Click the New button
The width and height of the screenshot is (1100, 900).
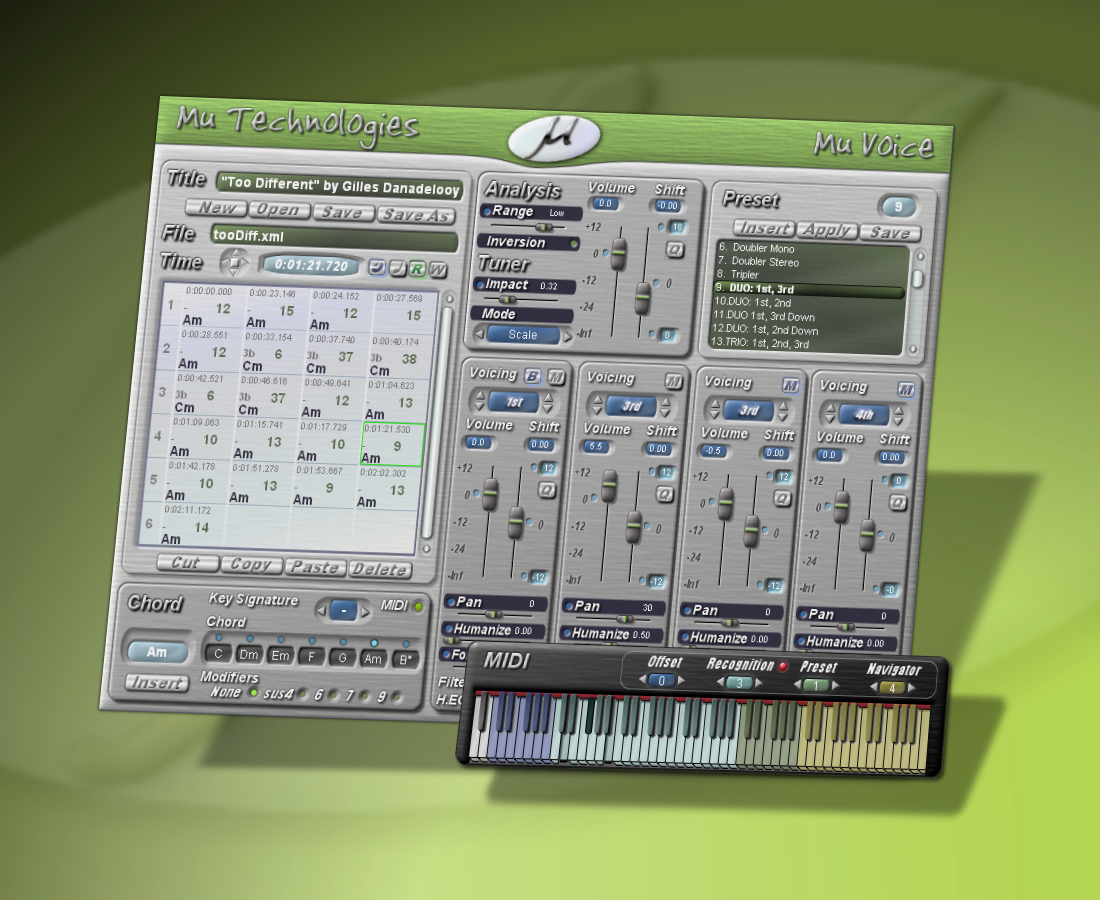[216, 208]
